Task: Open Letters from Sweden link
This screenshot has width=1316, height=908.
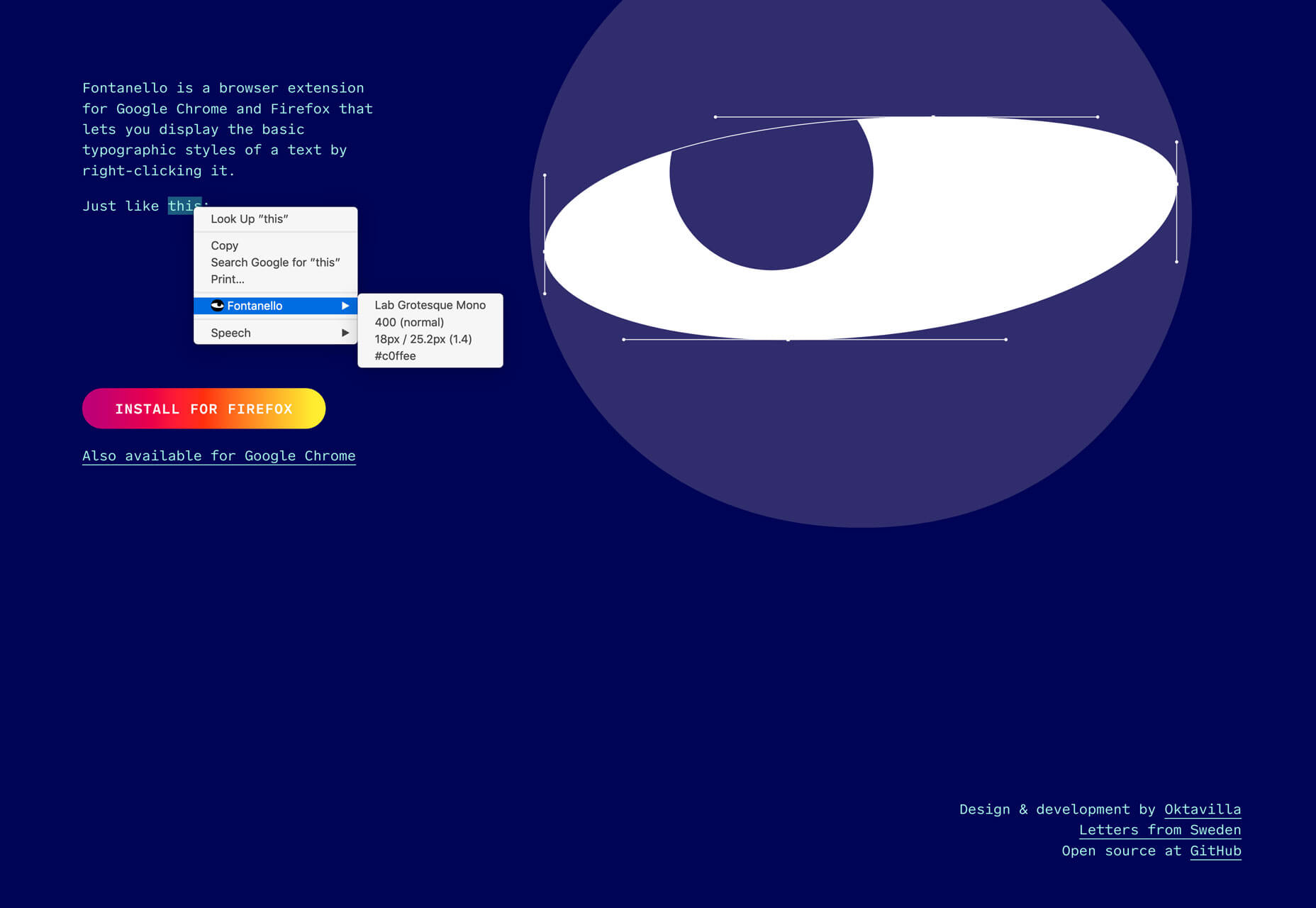Action: (1160, 830)
